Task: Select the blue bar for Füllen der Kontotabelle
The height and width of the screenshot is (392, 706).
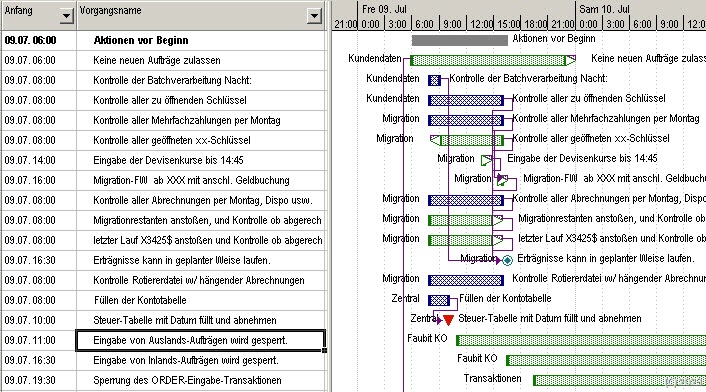Action: [439, 300]
